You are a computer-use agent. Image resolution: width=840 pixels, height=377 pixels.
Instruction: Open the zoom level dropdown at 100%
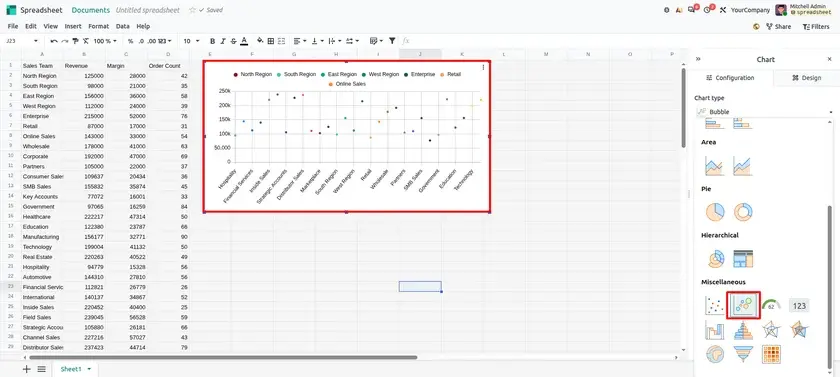click(105, 41)
